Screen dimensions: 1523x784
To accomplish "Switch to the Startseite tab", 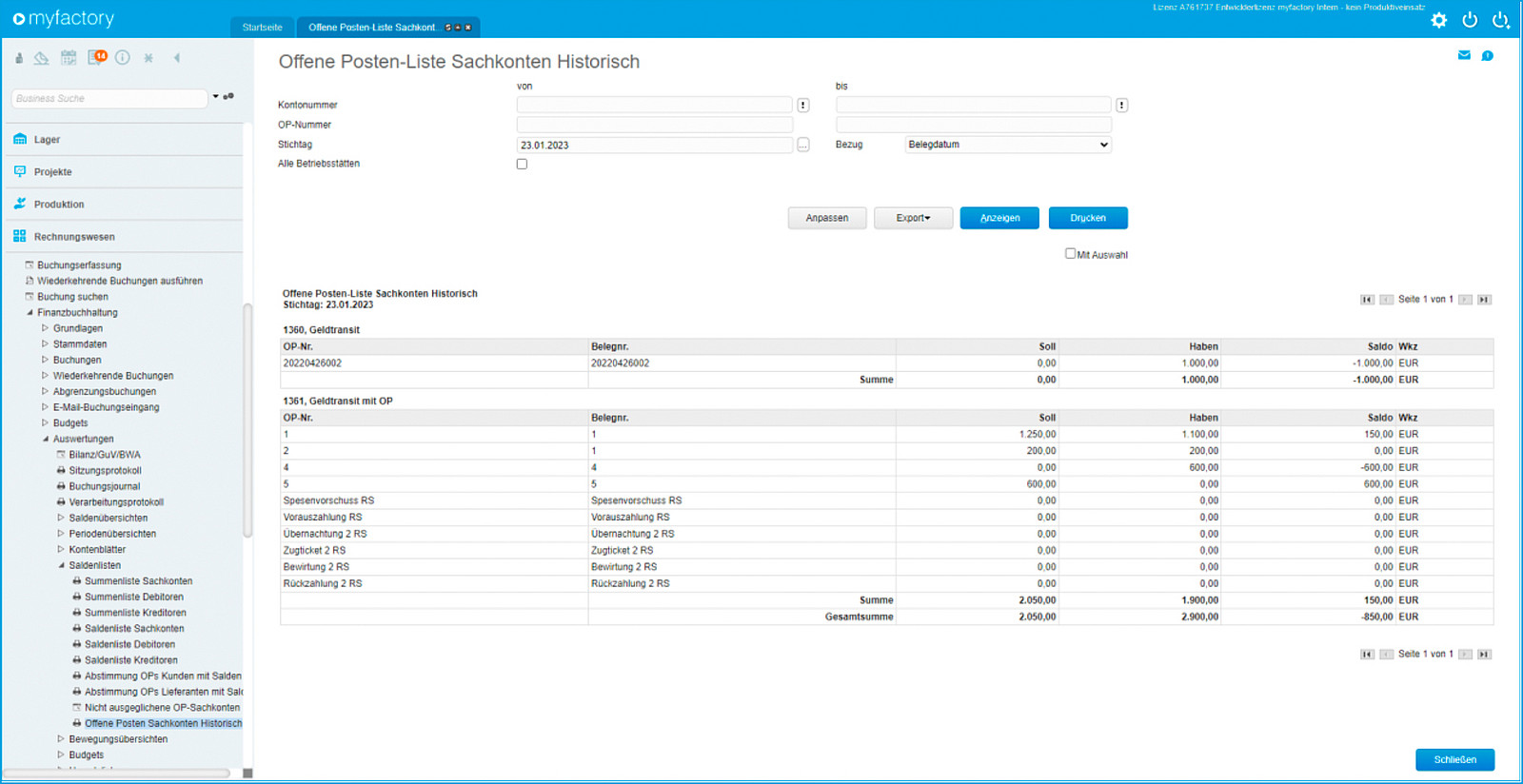I will pyautogui.click(x=262, y=28).
